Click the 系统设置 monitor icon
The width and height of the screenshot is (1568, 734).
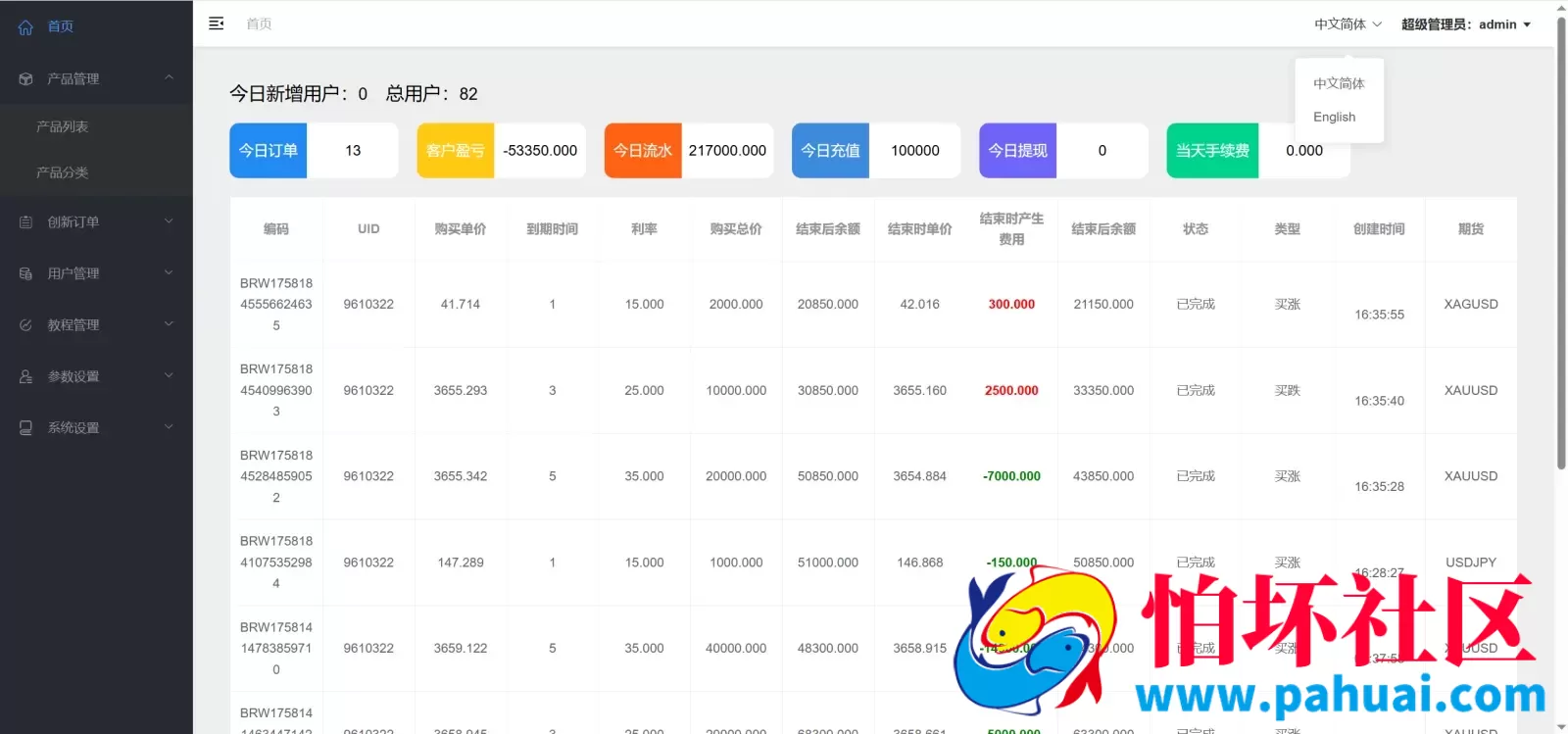pyautogui.click(x=25, y=428)
